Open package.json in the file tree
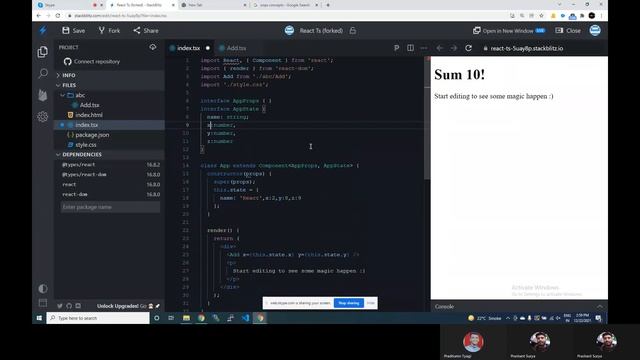The width and height of the screenshot is (640, 360). coord(92,135)
